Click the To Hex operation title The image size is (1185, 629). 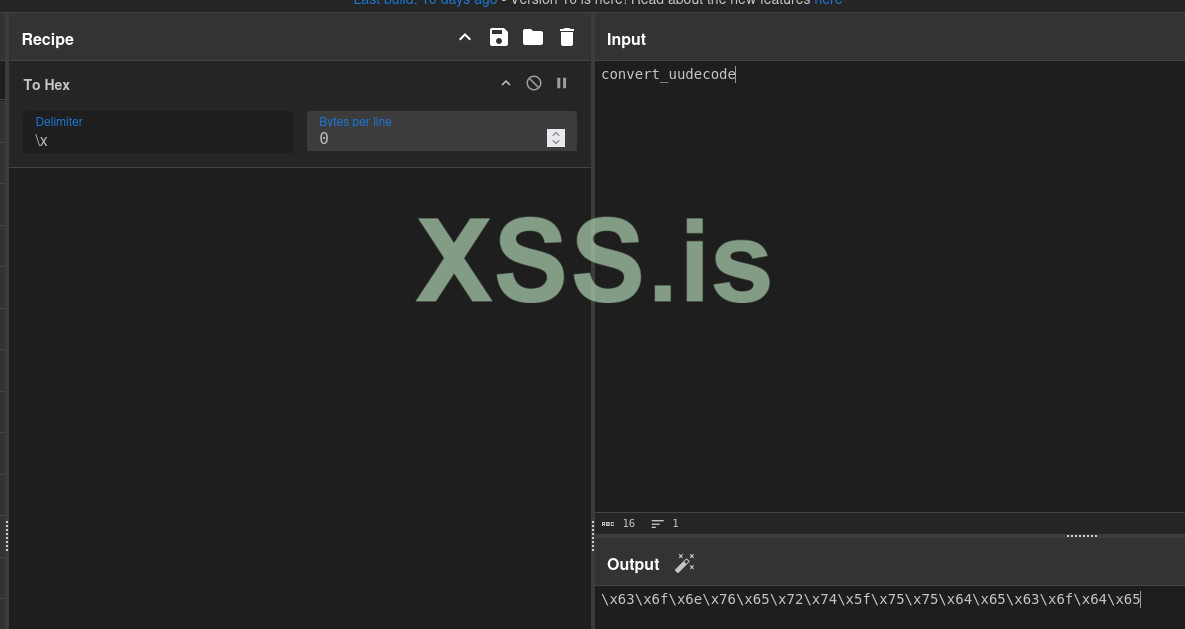(46, 85)
